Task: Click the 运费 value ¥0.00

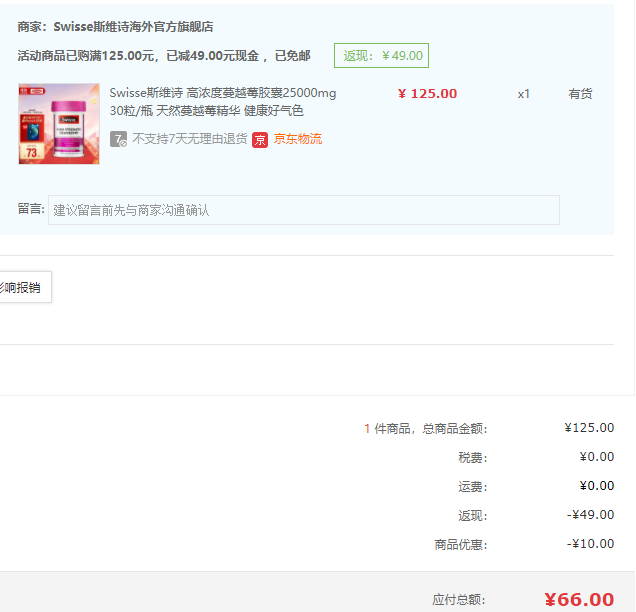Action: coord(597,486)
